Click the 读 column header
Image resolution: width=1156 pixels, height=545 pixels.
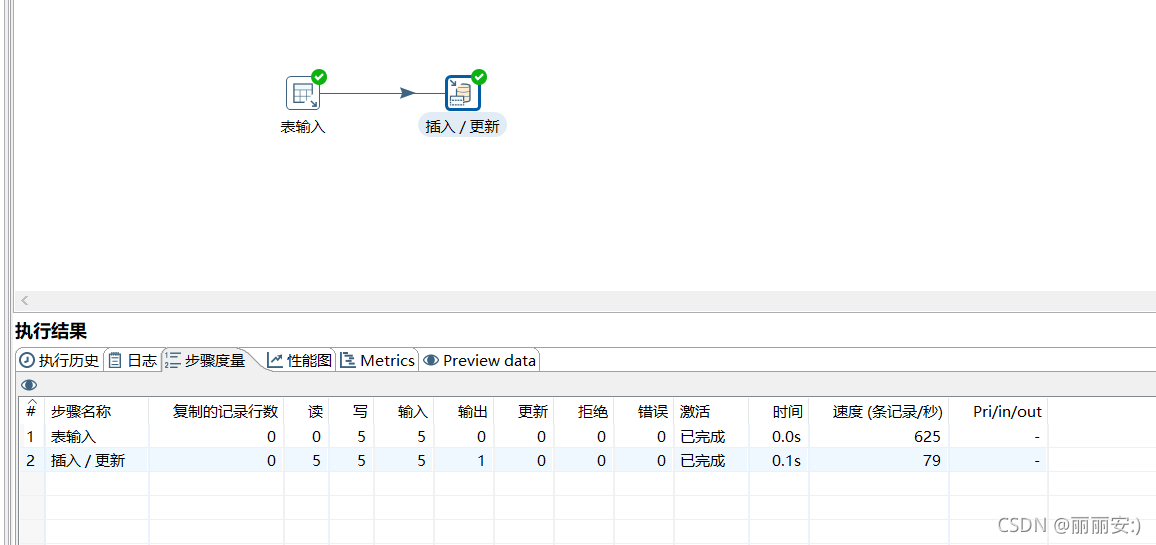tap(306, 412)
